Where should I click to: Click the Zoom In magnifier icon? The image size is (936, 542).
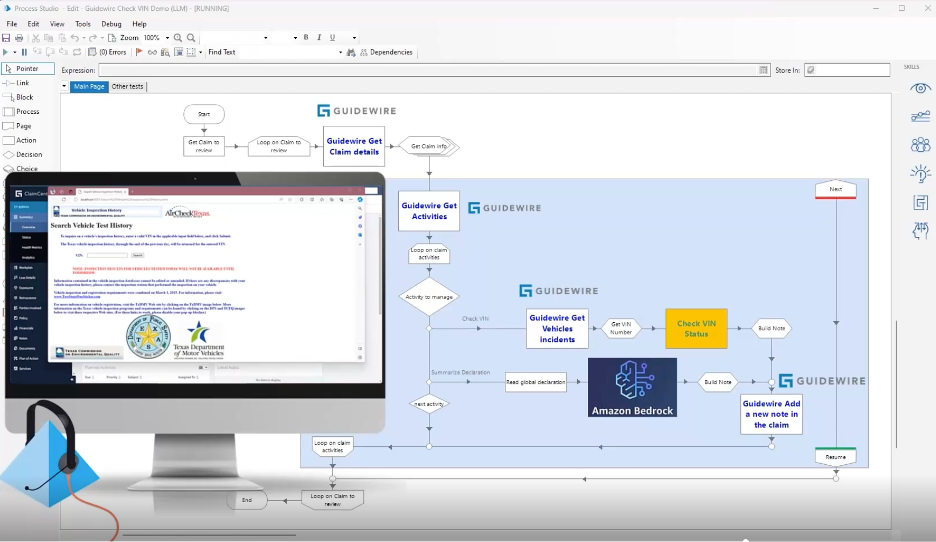[x=178, y=38]
